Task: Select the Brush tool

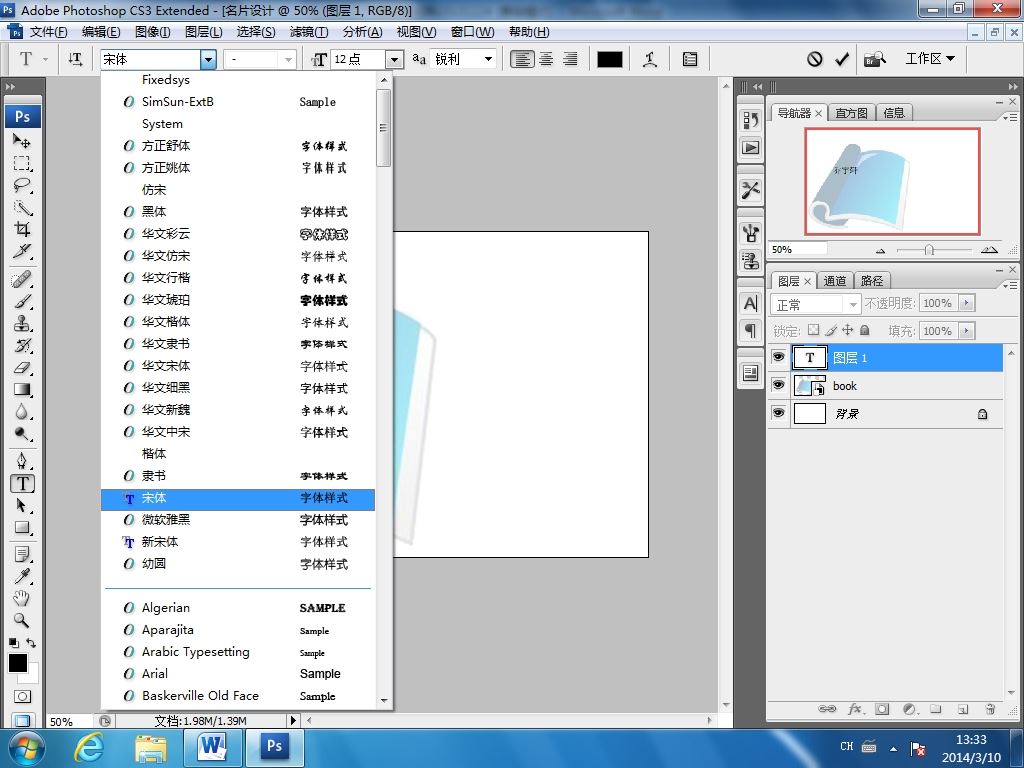Action: click(22, 302)
